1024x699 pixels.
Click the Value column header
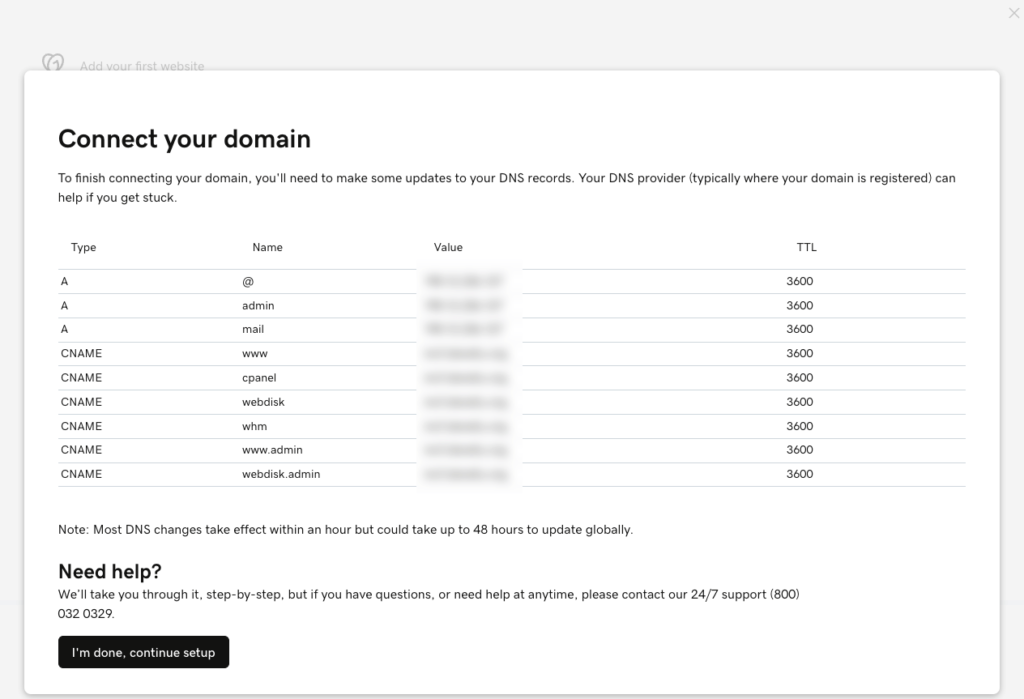[x=448, y=247]
